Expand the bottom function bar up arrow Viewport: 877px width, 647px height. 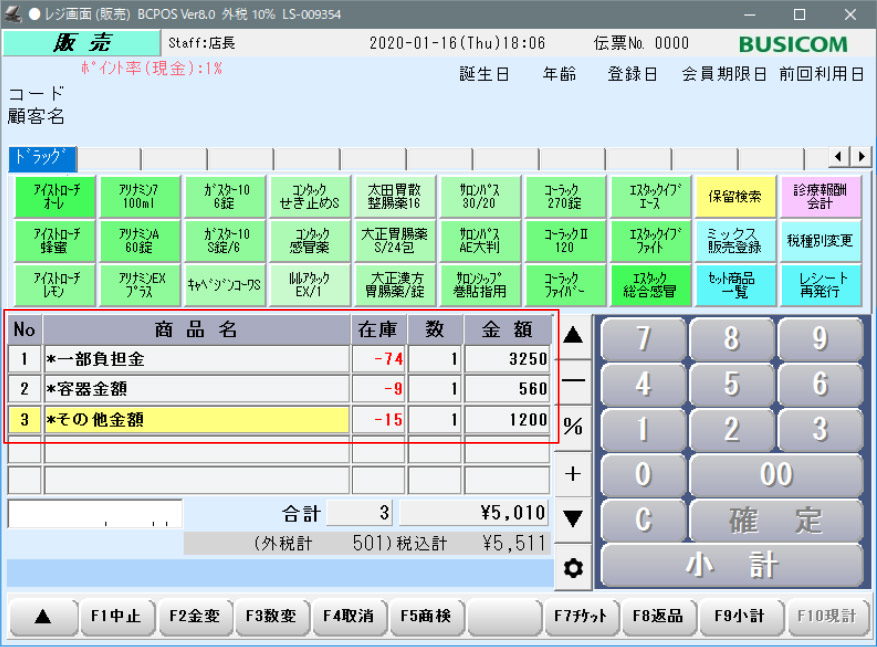42,616
